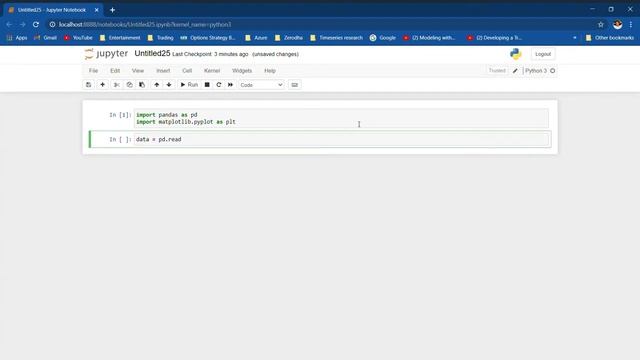The height and width of the screenshot is (360, 640).
Task: Insert a cell below with the plus icon
Action: (102, 85)
